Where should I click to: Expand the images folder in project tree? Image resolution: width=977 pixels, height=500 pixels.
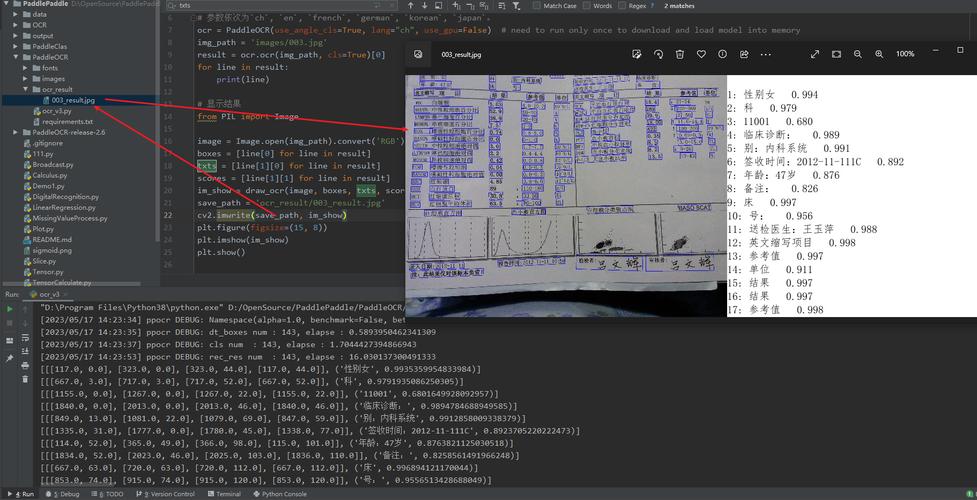(x=25, y=78)
